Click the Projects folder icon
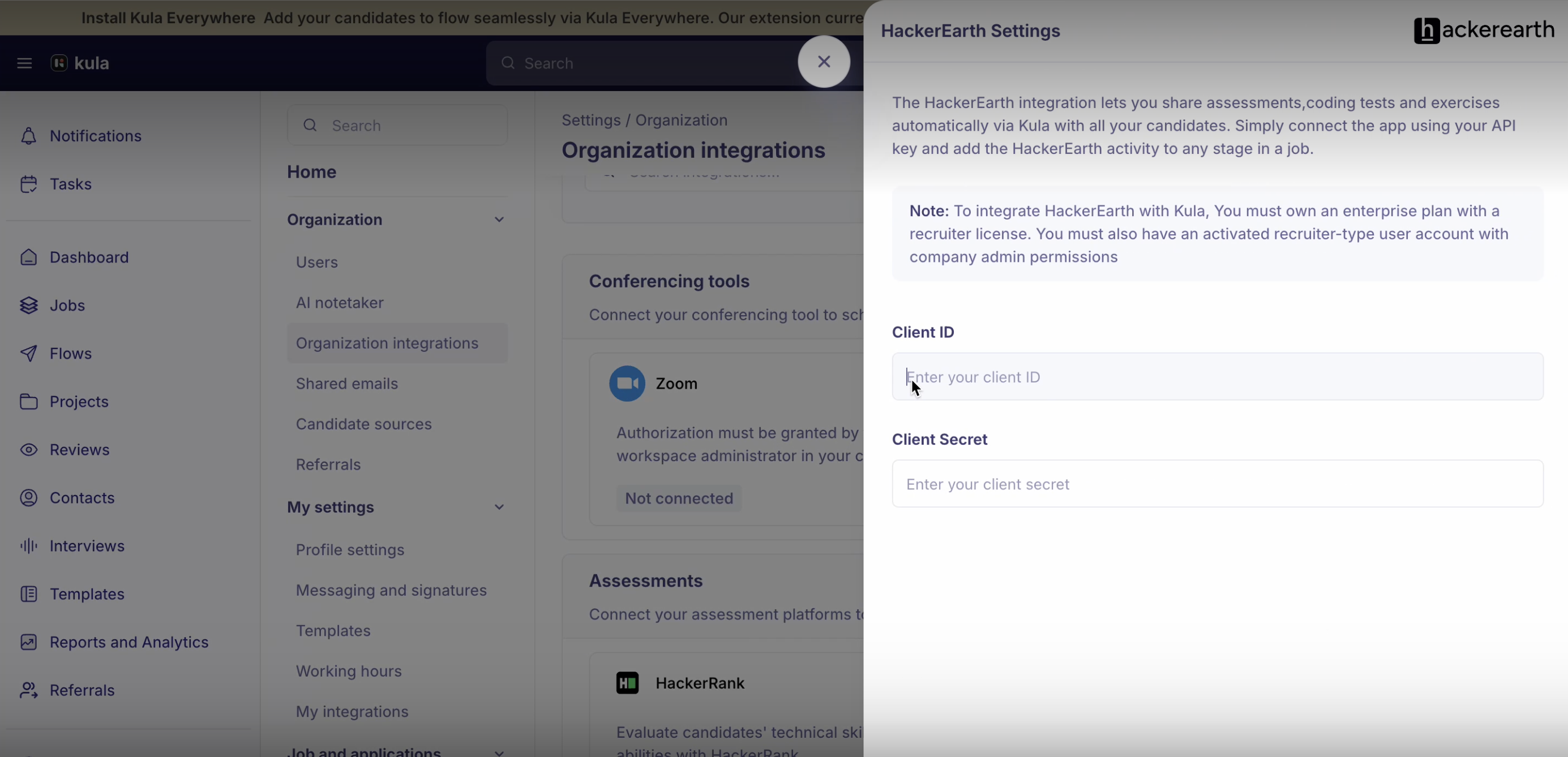Viewport: 1568px width, 757px height. coord(29,401)
